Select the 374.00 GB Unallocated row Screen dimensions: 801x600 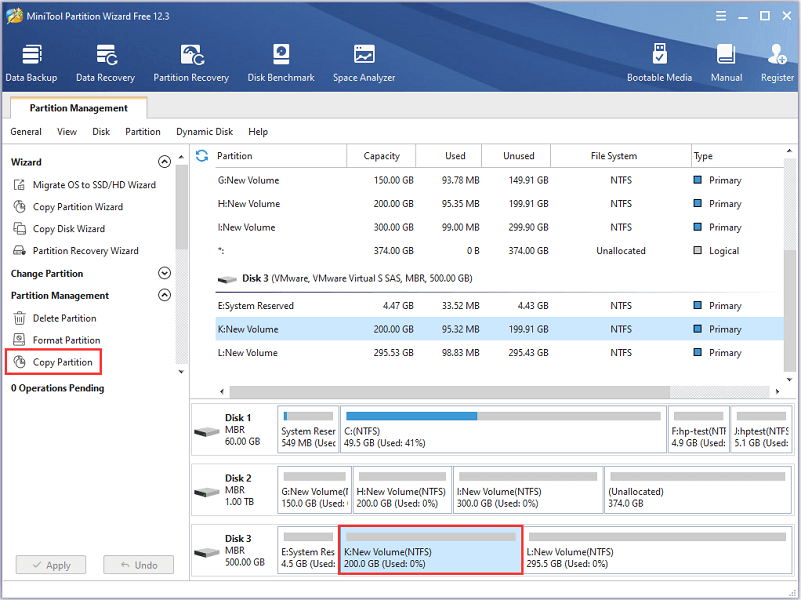tap(499, 251)
